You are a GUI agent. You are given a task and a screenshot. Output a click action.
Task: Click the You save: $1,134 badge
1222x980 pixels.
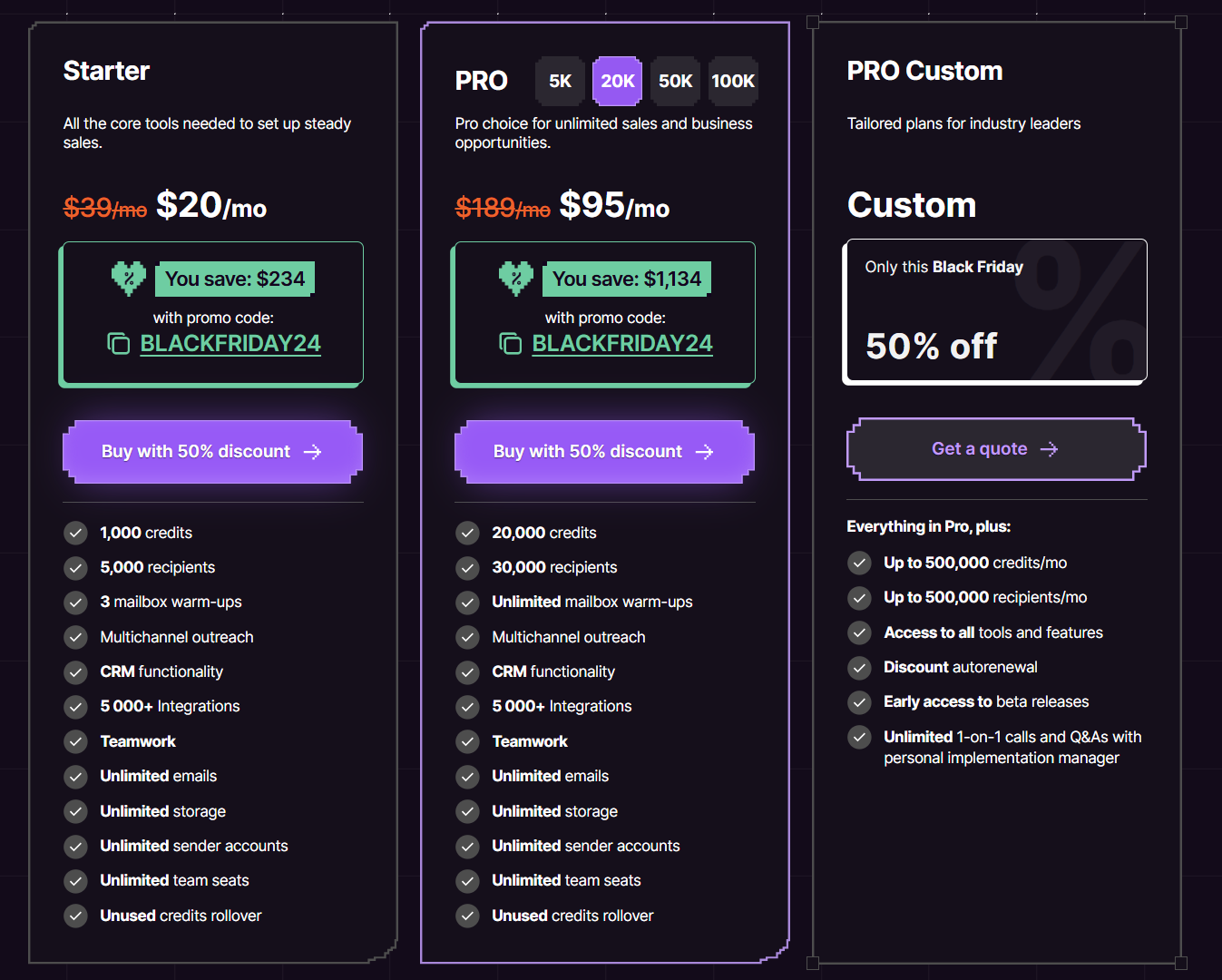(627, 279)
